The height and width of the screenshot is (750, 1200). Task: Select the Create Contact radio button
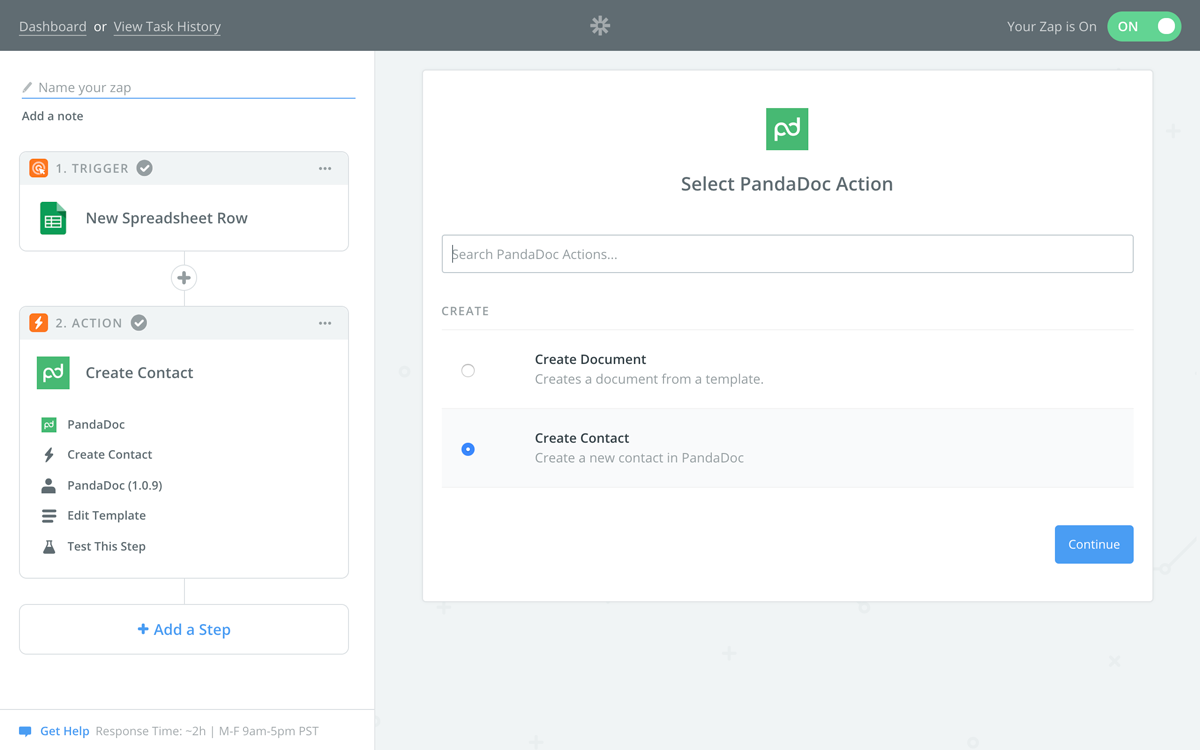pos(468,450)
